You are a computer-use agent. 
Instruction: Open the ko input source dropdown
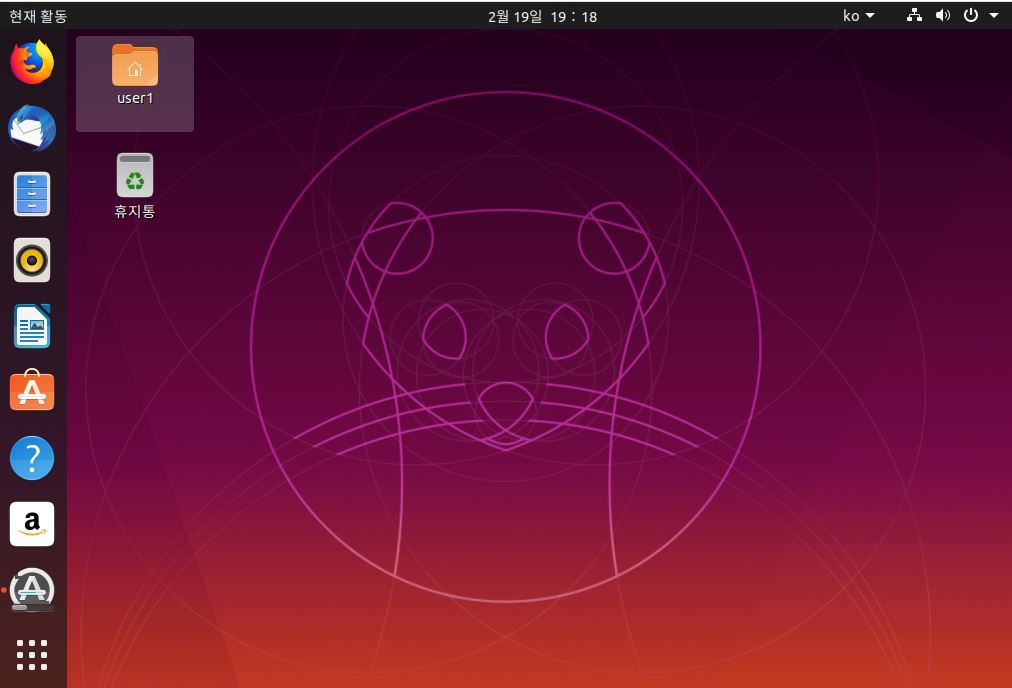(858, 15)
